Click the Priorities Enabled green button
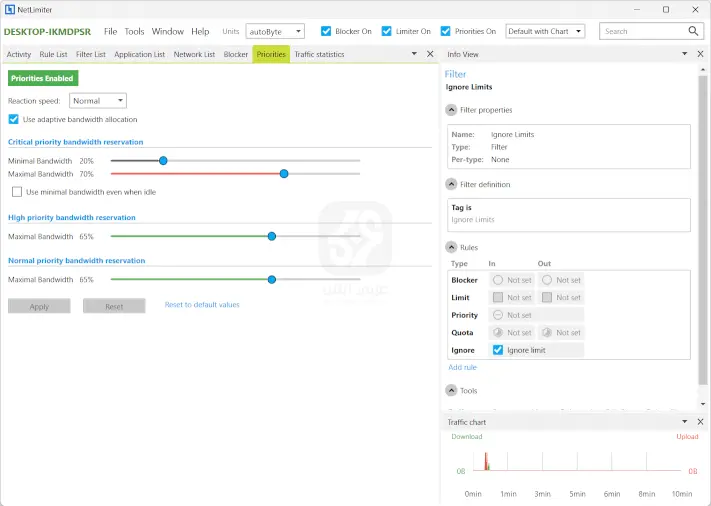 click(42, 77)
